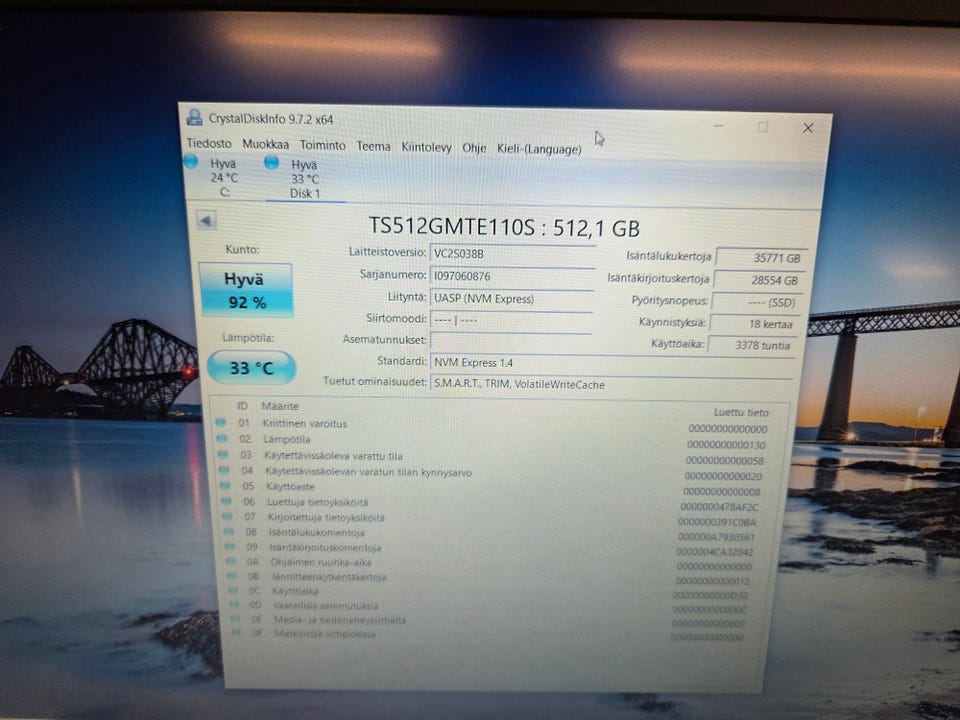This screenshot has height=720, width=960.
Task: Click the status dot for Kriittinen varoitus
Action: coord(220,422)
